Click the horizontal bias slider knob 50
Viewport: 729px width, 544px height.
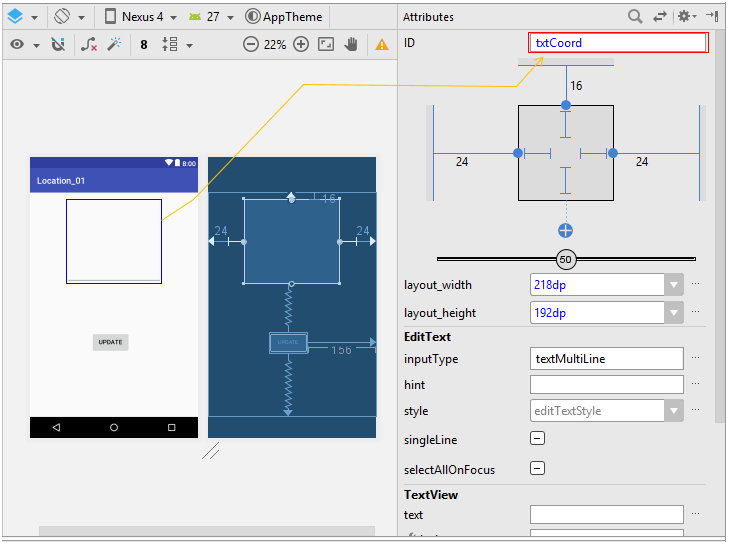coord(566,259)
